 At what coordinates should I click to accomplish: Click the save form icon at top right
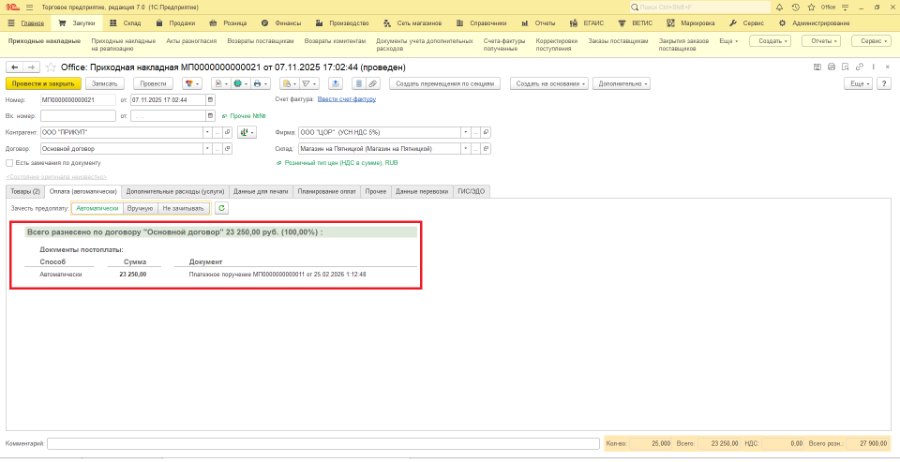tap(817, 67)
